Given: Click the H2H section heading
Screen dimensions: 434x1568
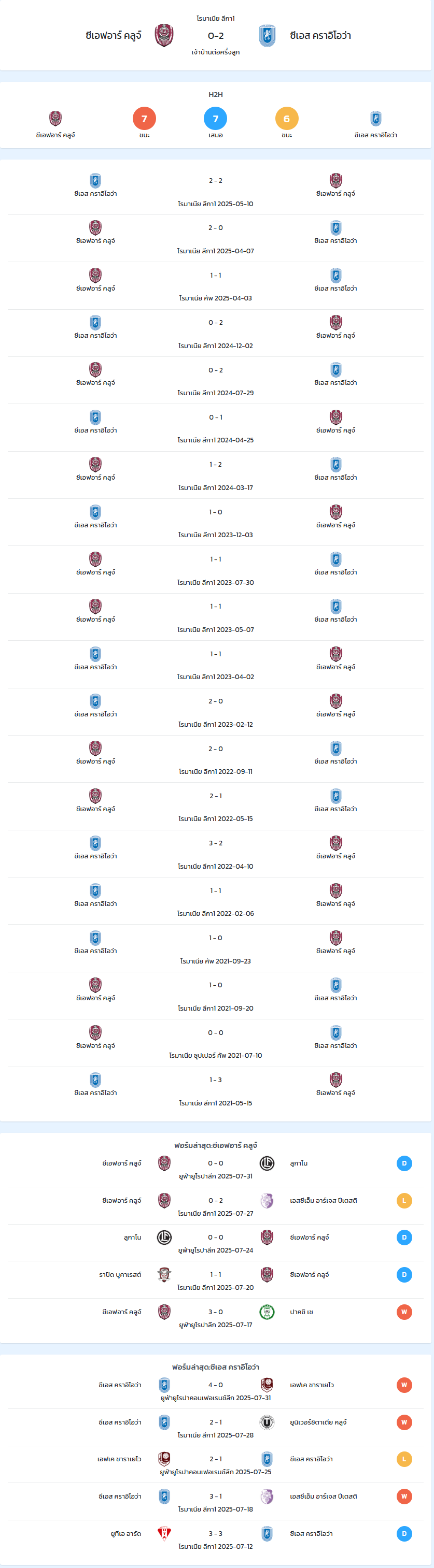Looking at the screenshot, I should pyautogui.click(x=216, y=94).
